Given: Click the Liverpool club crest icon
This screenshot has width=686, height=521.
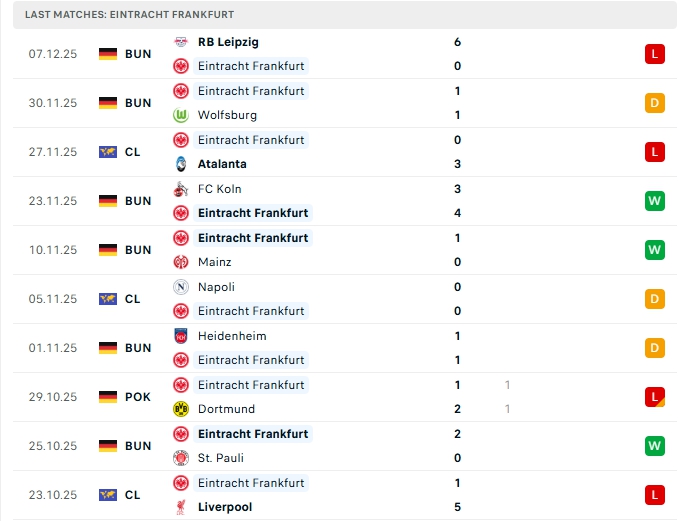Looking at the screenshot, I should tap(181, 507).
